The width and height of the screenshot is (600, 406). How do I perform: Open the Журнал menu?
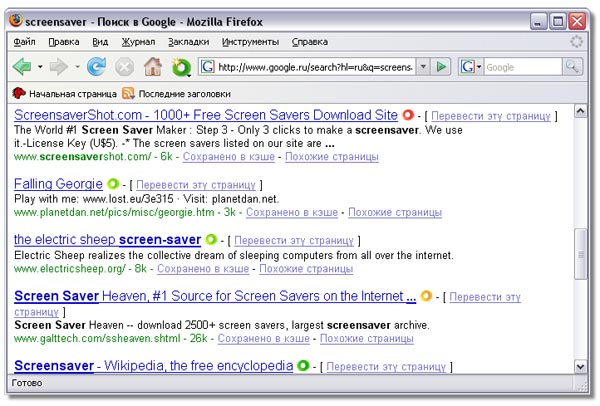139,42
